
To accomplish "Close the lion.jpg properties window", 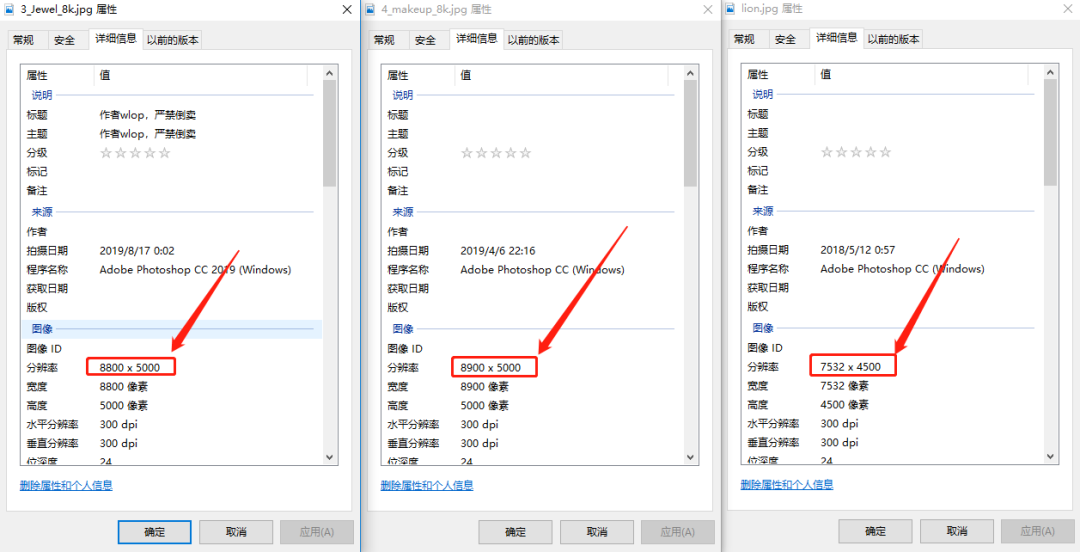I will pyautogui.click(x=1066, y=9).
